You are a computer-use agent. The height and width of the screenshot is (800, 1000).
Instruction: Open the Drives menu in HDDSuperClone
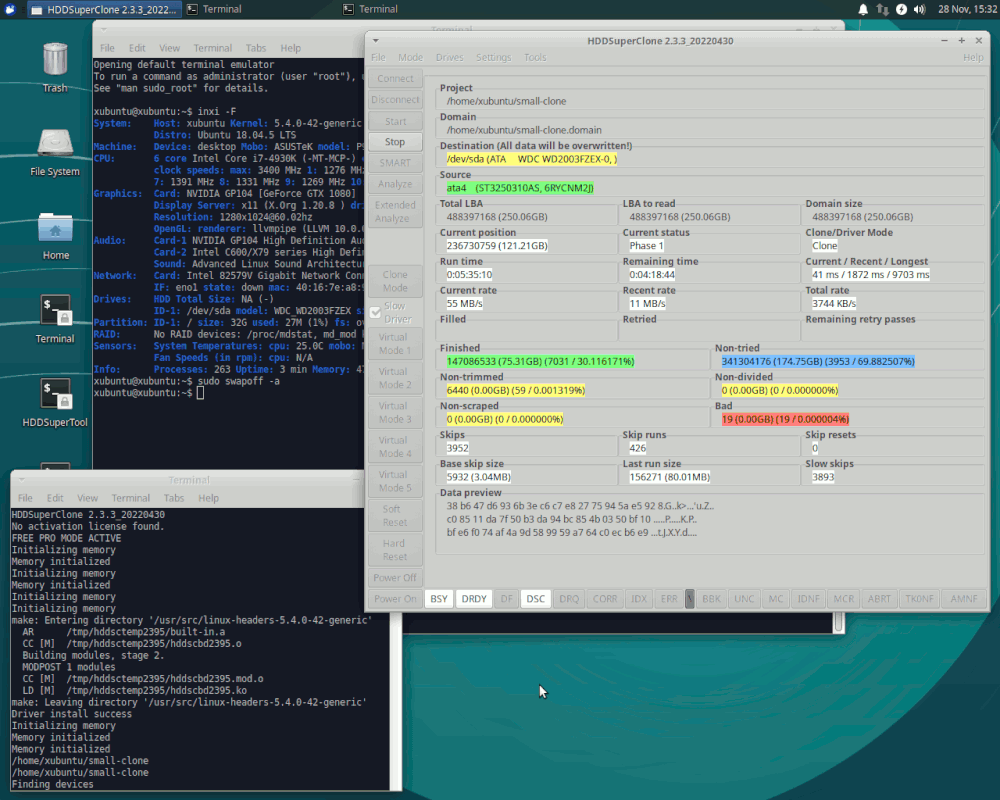click(450, 57)
